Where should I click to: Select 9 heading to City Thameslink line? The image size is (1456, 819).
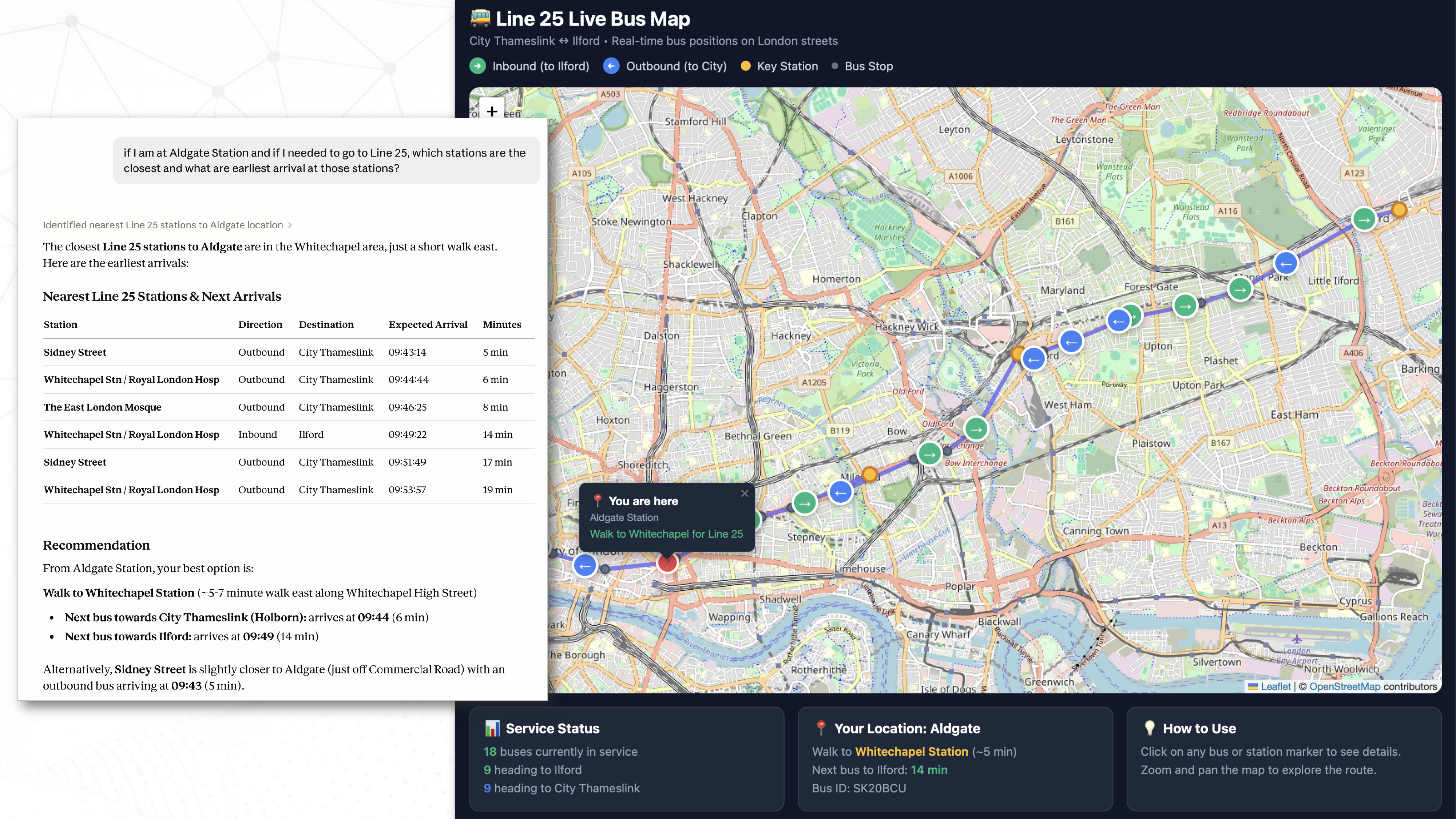tap(561, 788)
